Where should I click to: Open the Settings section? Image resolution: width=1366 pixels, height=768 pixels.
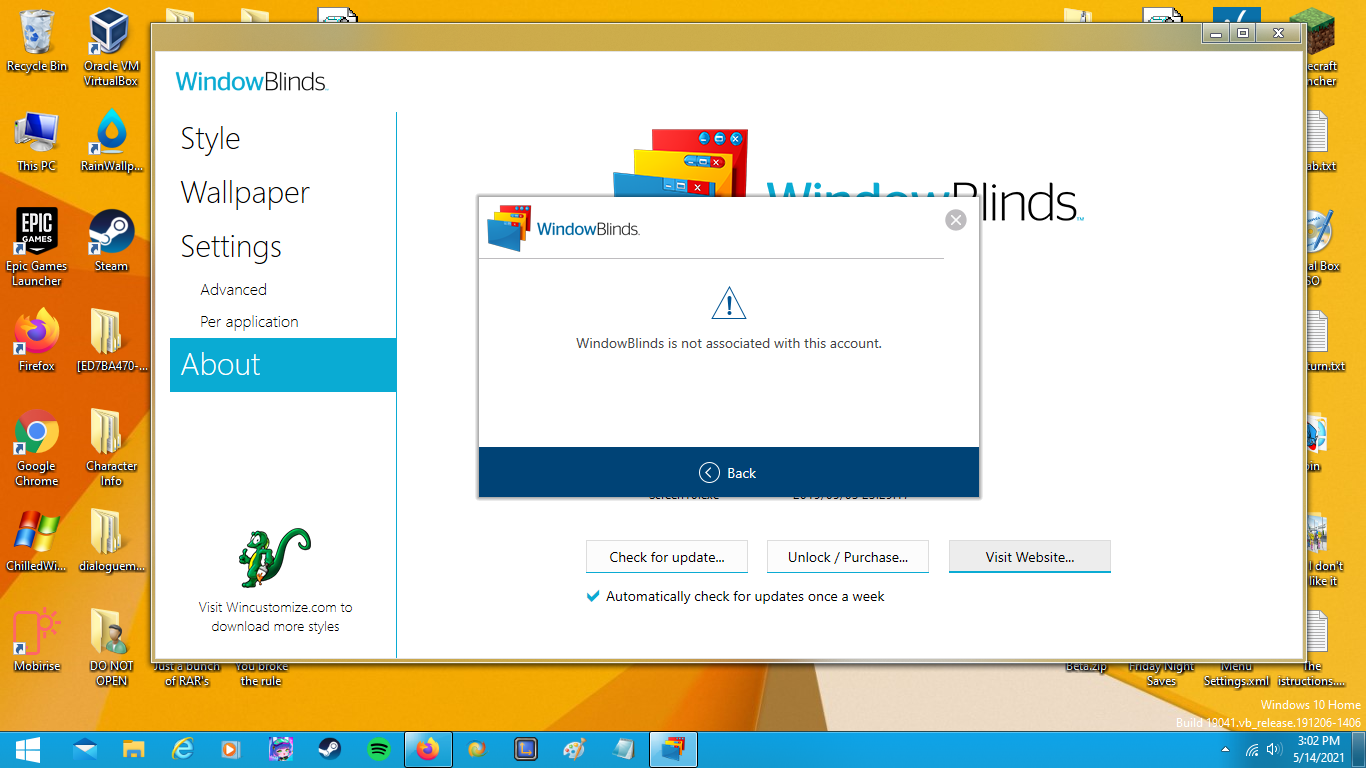click(231, 247)
